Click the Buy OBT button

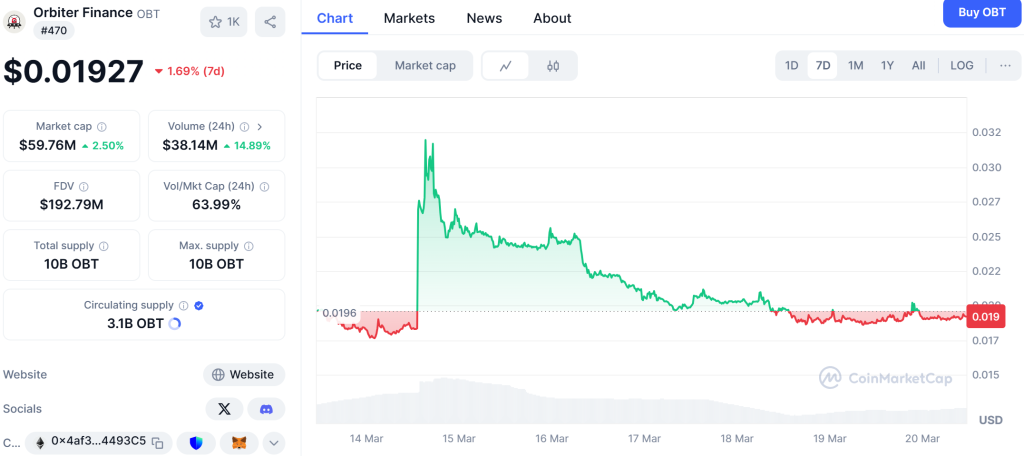pyautogui.click(x=982, y=13)
